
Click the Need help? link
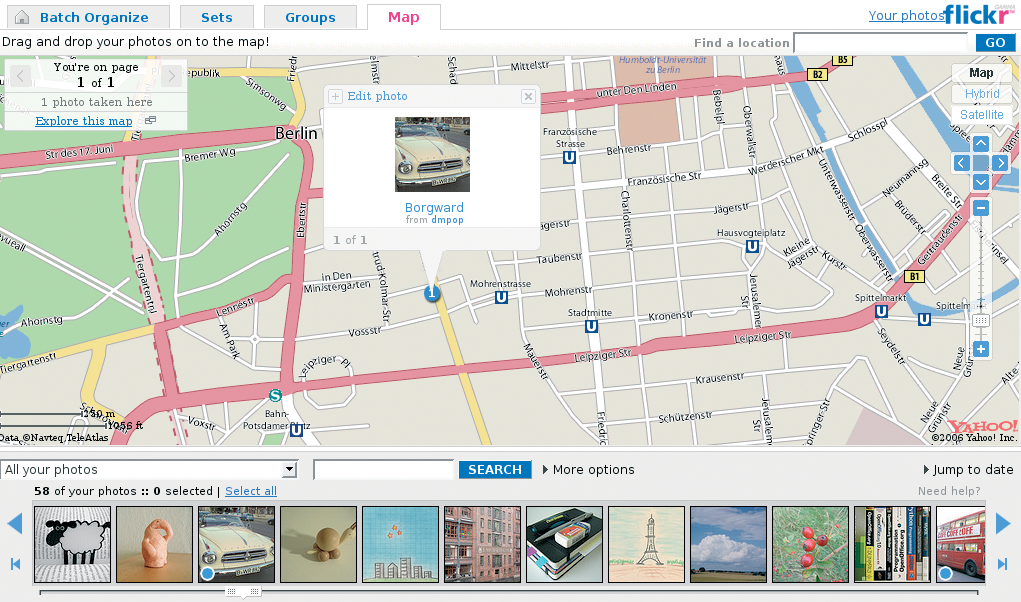pyautogui.click(x=949, y=491)
